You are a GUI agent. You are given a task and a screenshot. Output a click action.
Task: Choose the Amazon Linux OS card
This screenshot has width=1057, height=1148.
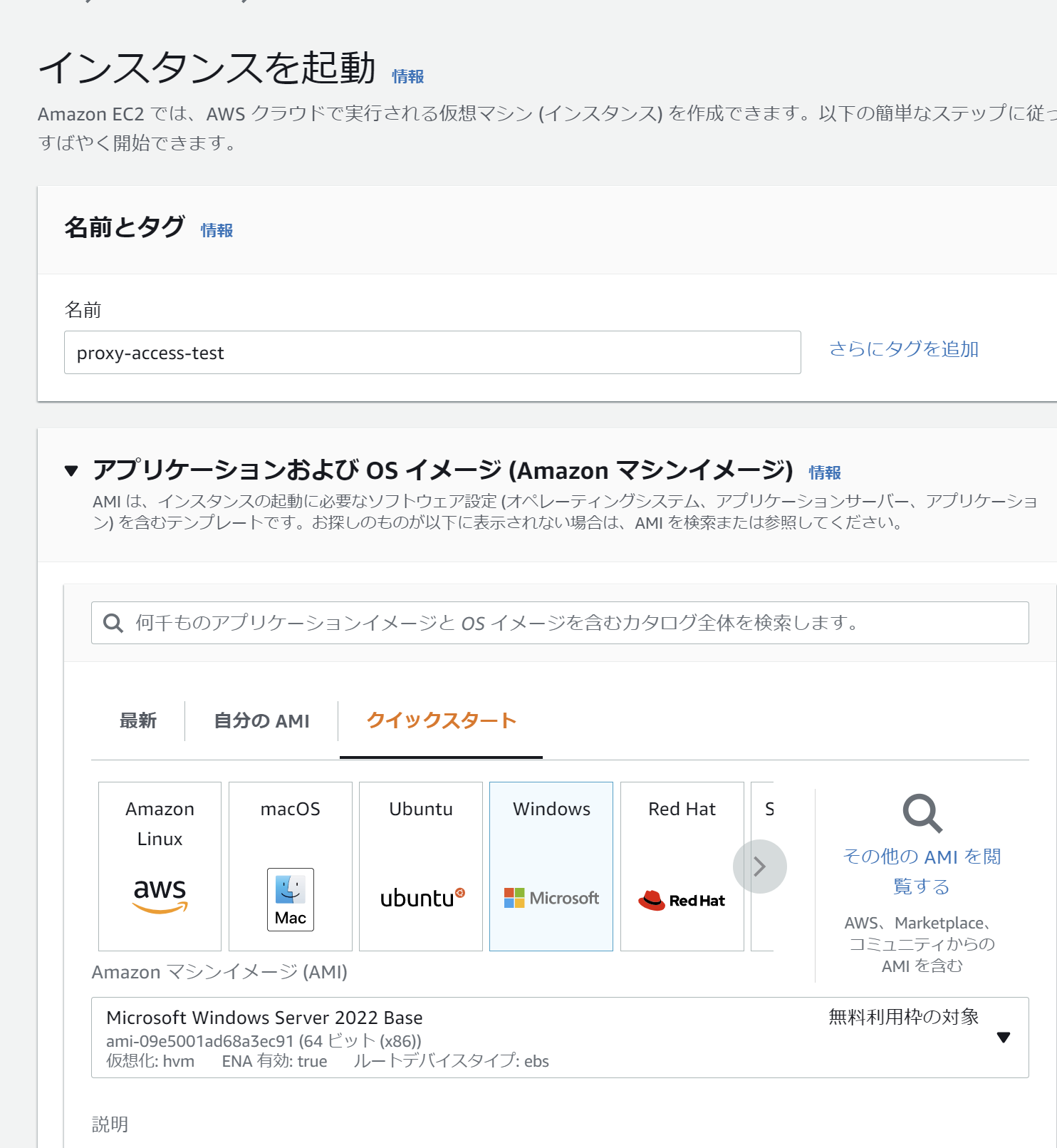(x=160, y=867)
